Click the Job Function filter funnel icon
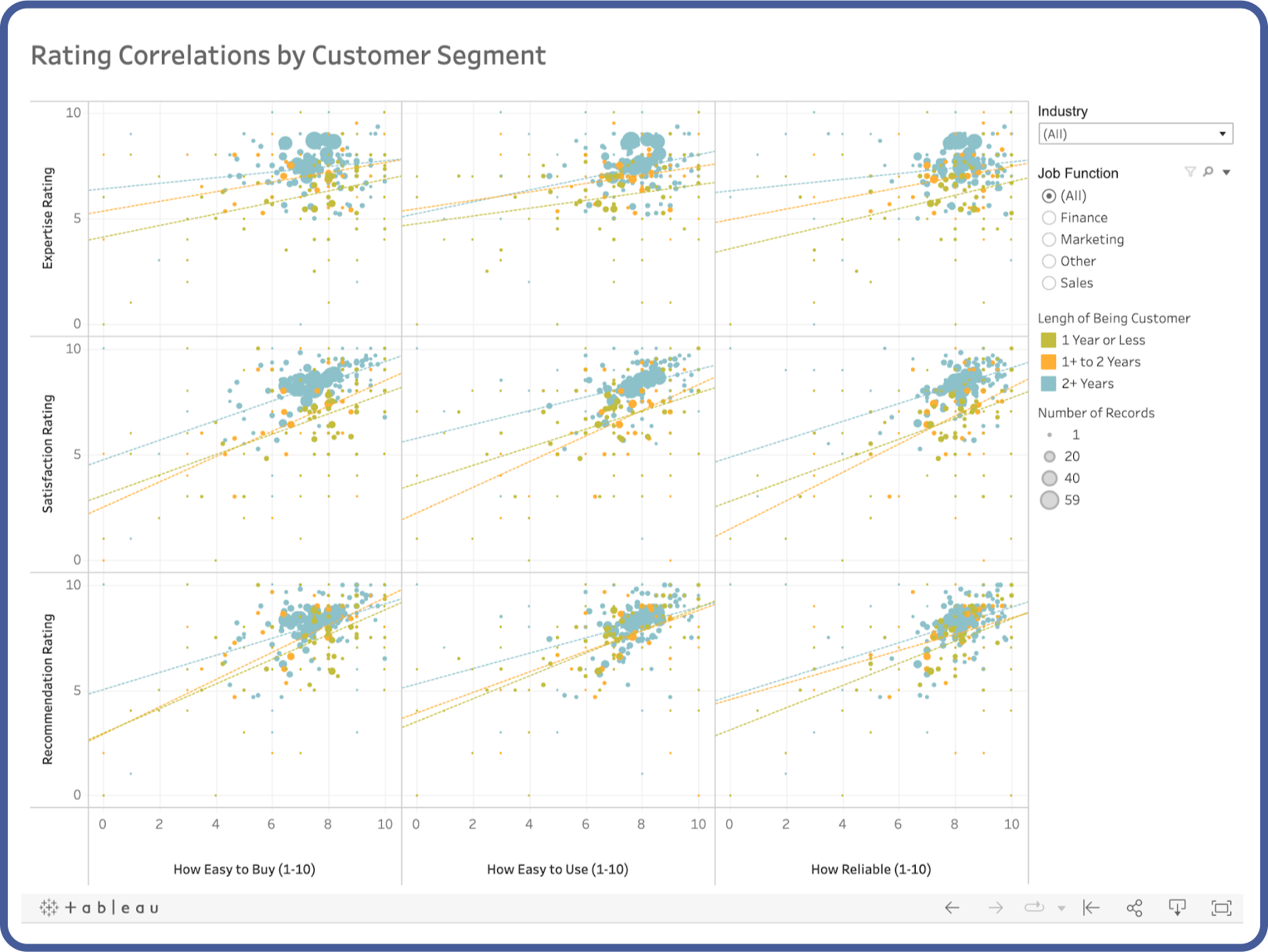Viewport: 1268px width, 952px height. (x=1191, y=171)
